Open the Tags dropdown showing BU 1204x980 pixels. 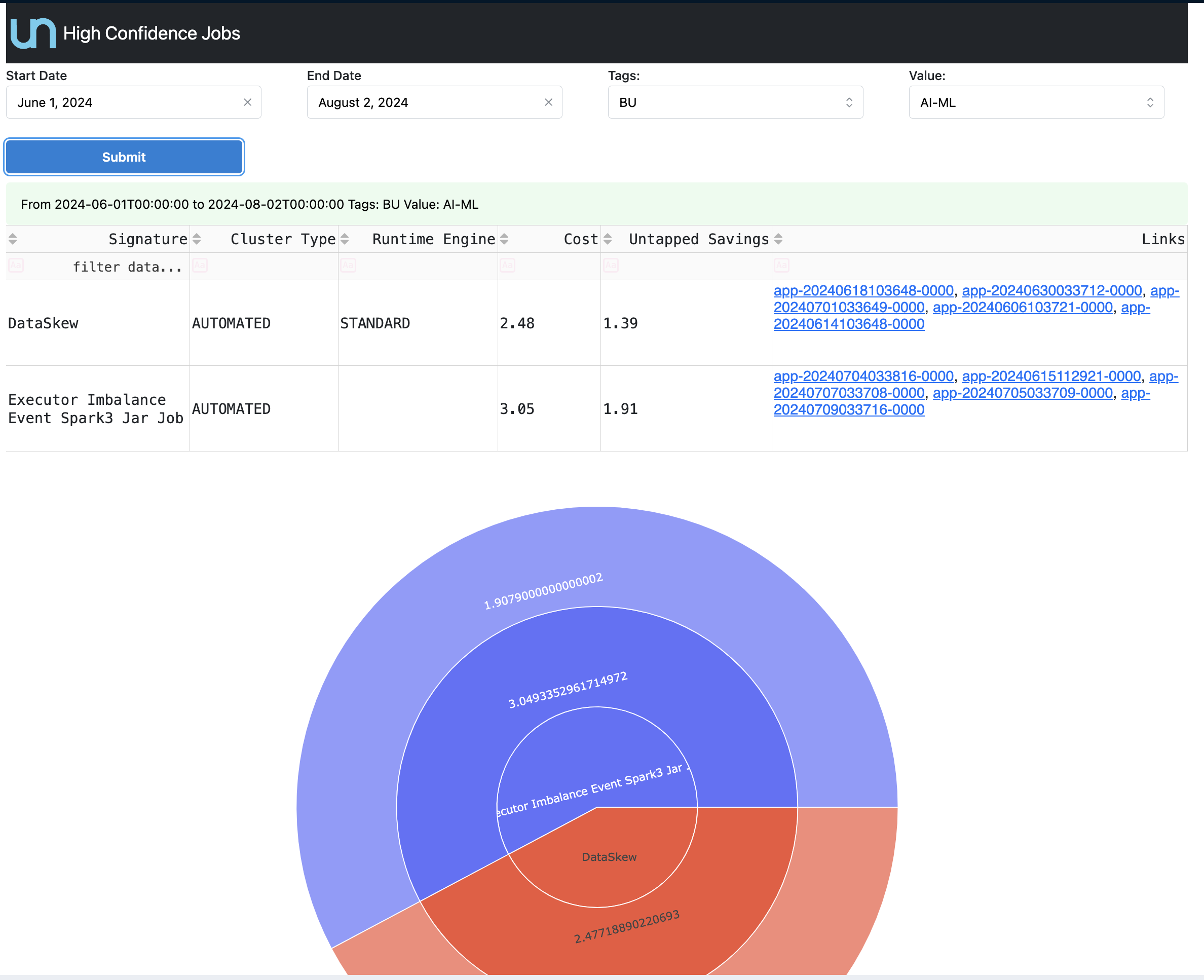(x=735, y=102)
